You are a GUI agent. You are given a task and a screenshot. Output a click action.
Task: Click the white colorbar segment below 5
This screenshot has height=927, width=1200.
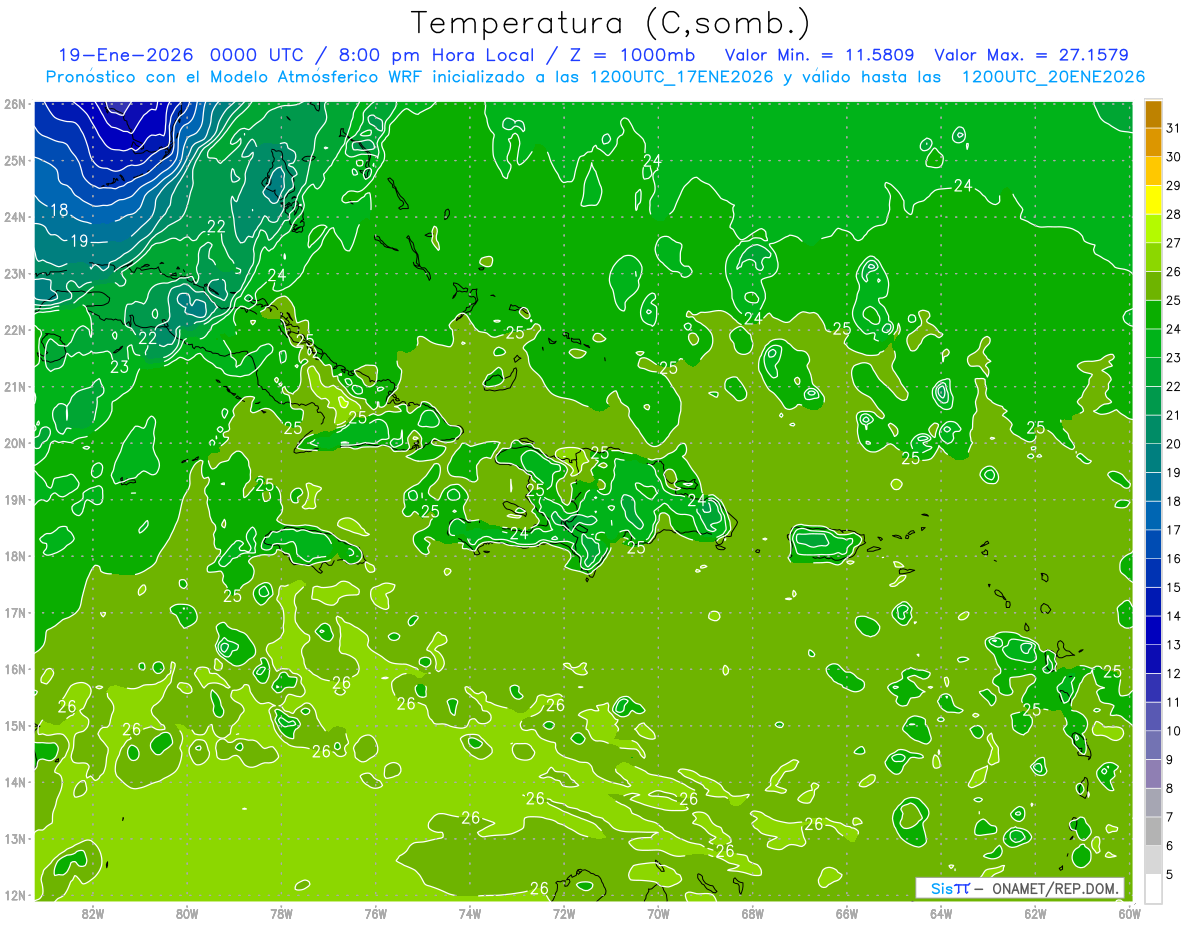pyautogui.click(x=1153, y=888)
